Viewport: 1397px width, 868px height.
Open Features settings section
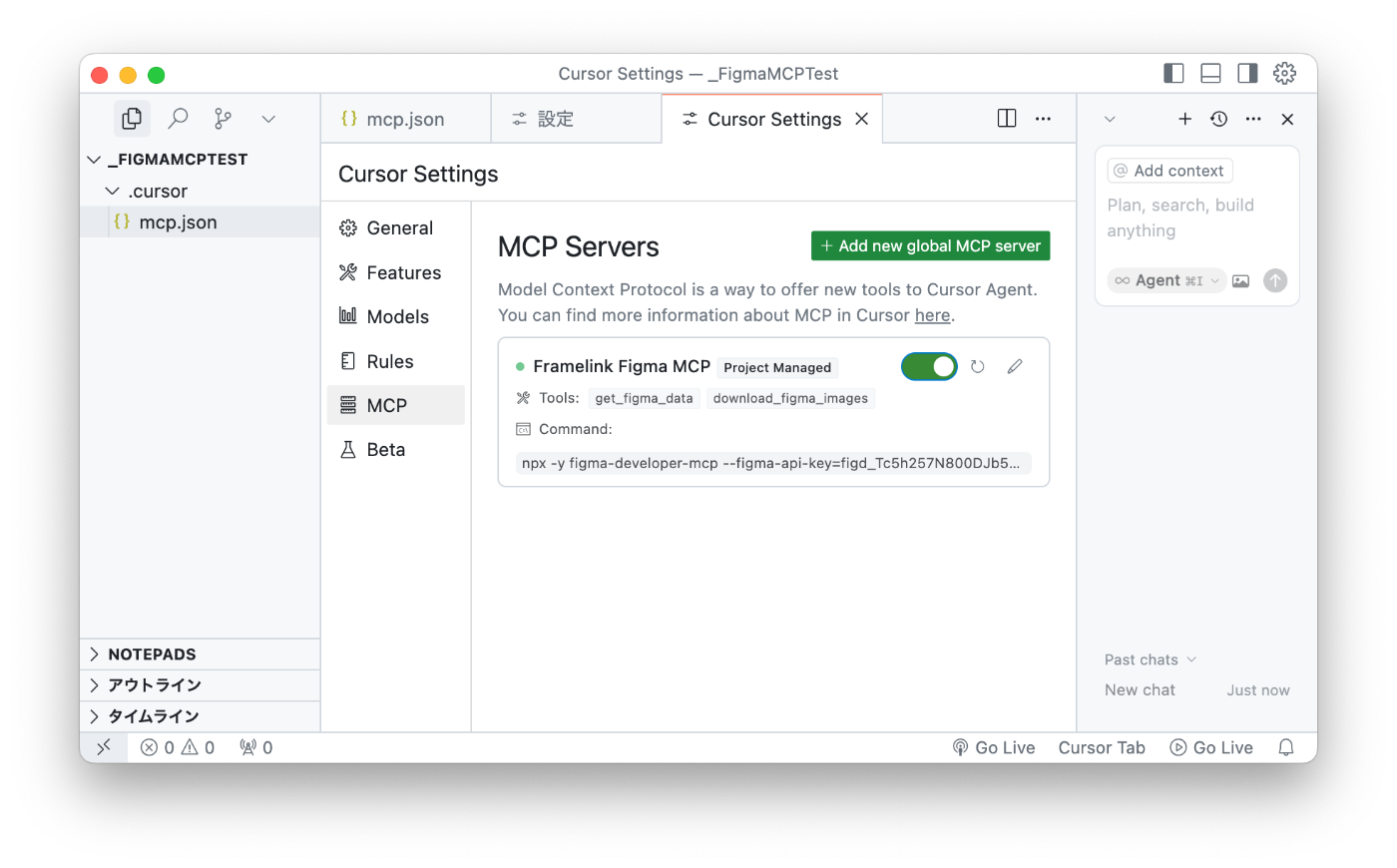[396, 272]
